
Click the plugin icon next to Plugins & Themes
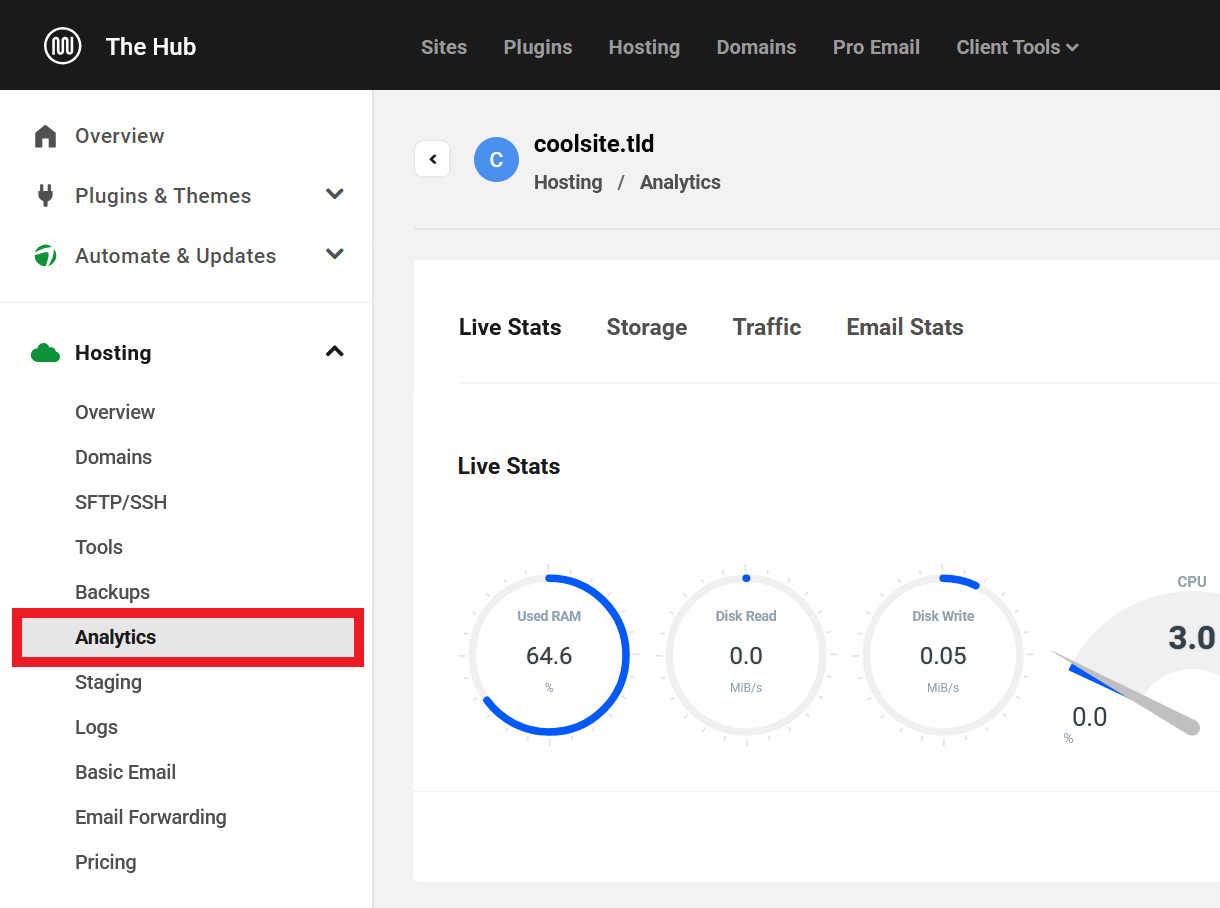45,195
